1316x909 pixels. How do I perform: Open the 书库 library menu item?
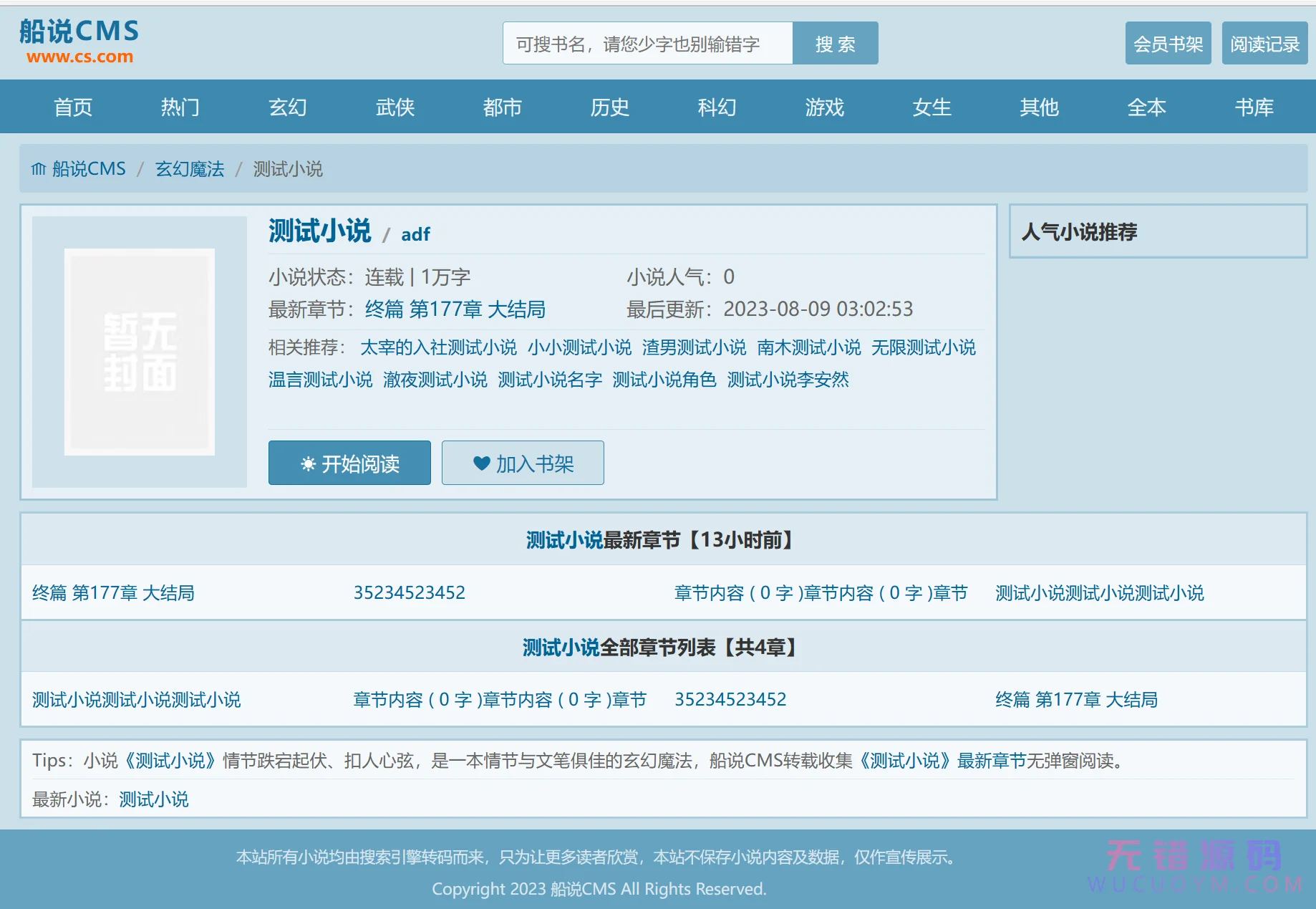(1254, 107)
